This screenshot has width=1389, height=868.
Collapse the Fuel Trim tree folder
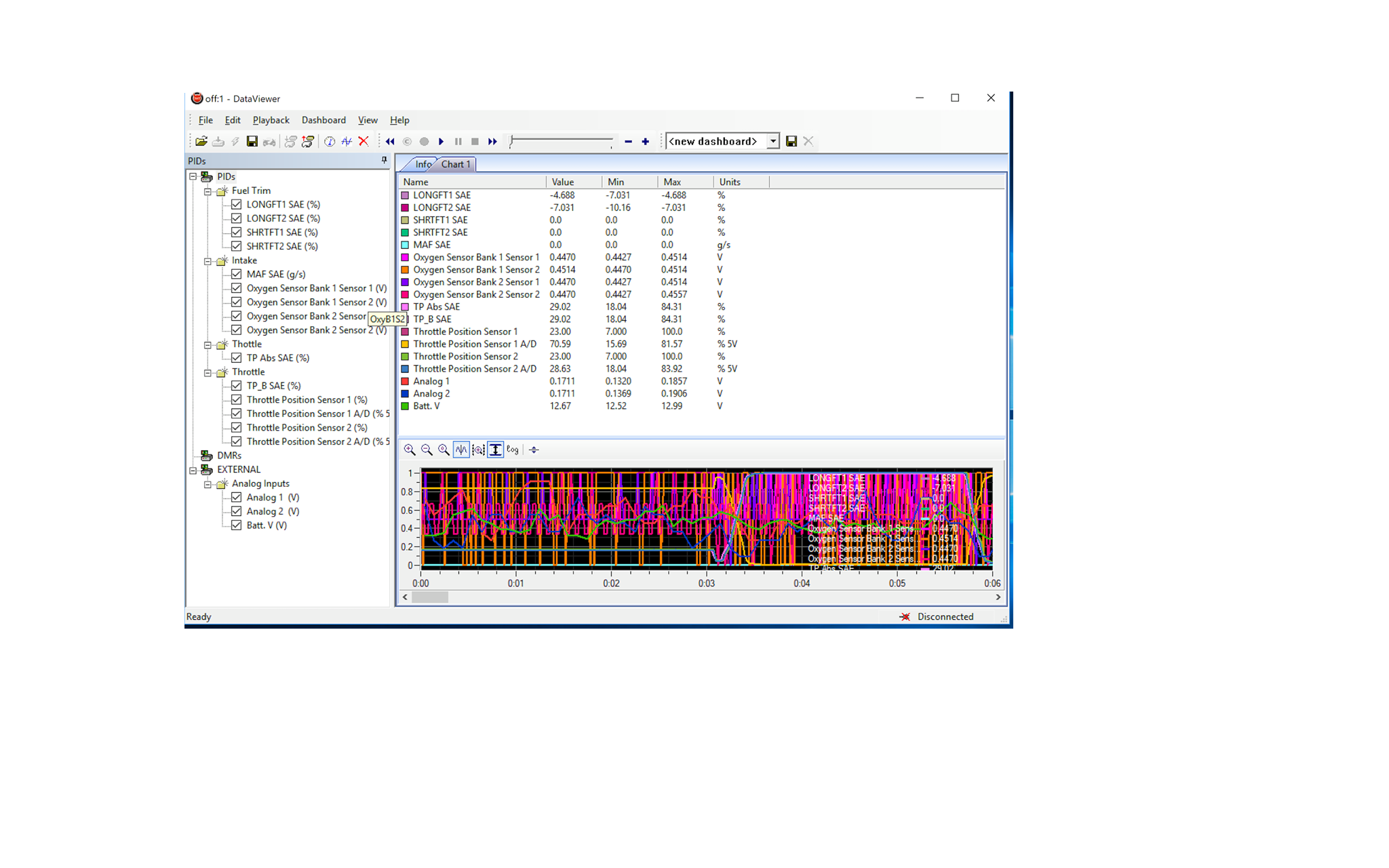pyautogui.click(x=208, y=191)
